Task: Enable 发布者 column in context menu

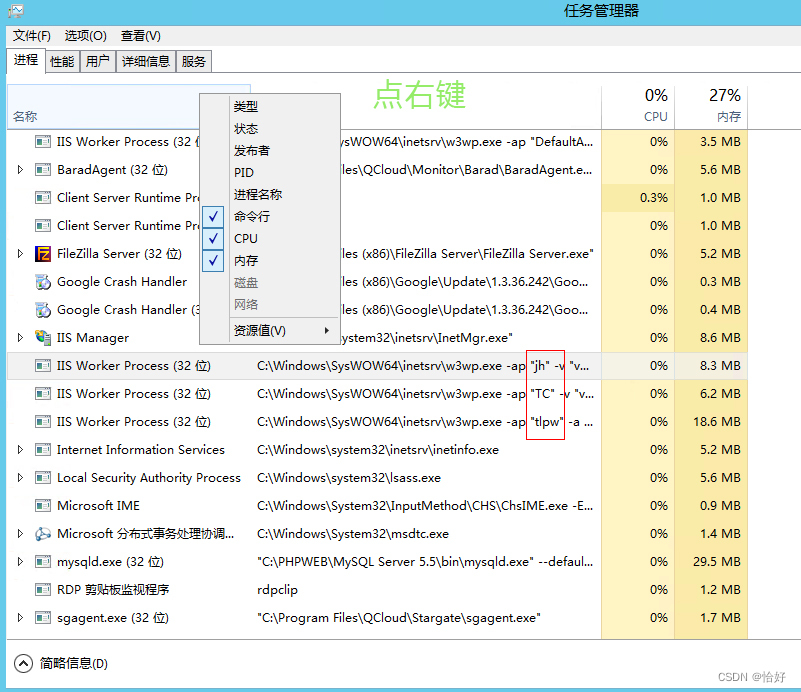Action: tap(270, 151)
